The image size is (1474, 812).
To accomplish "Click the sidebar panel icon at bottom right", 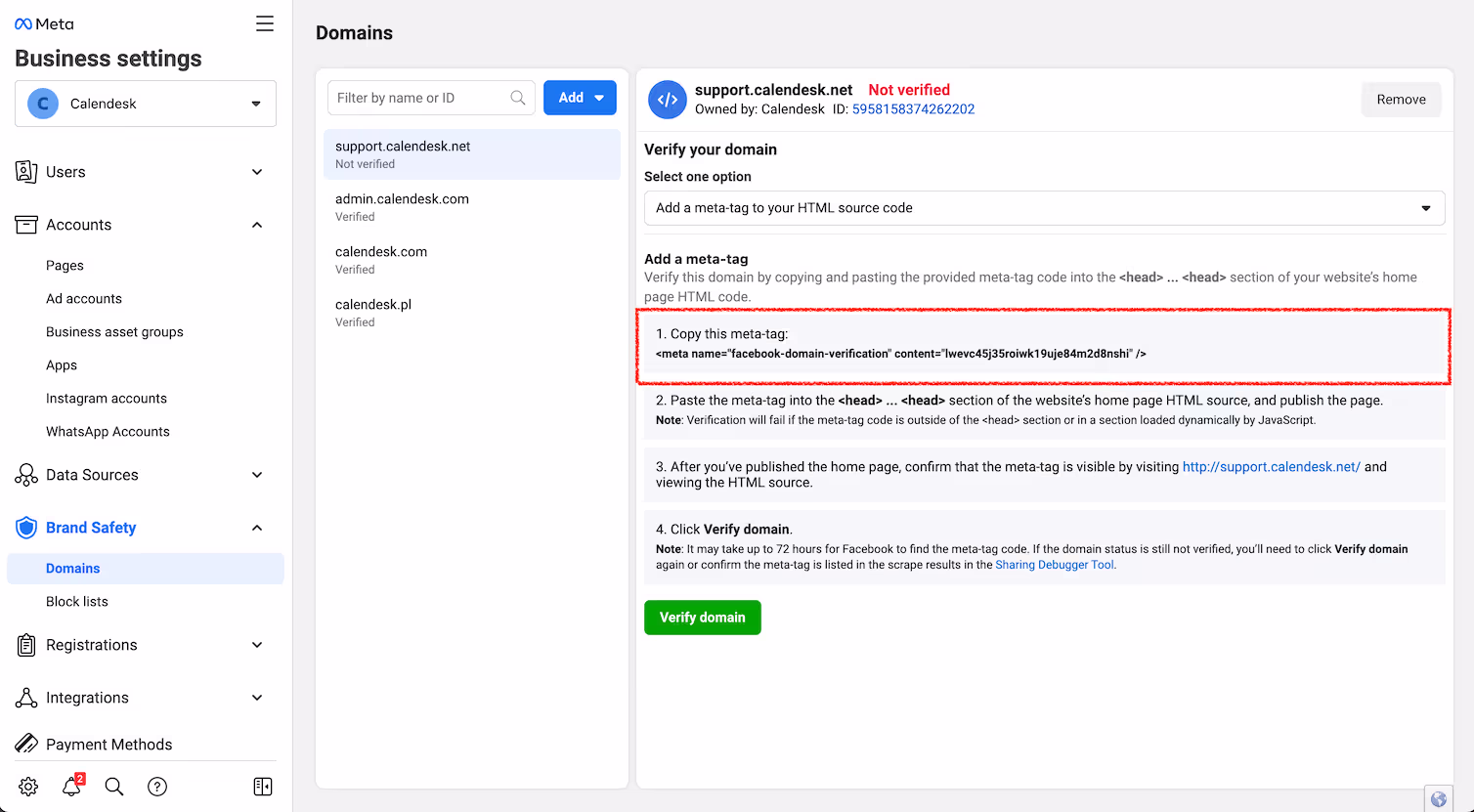I will [262, 786].
